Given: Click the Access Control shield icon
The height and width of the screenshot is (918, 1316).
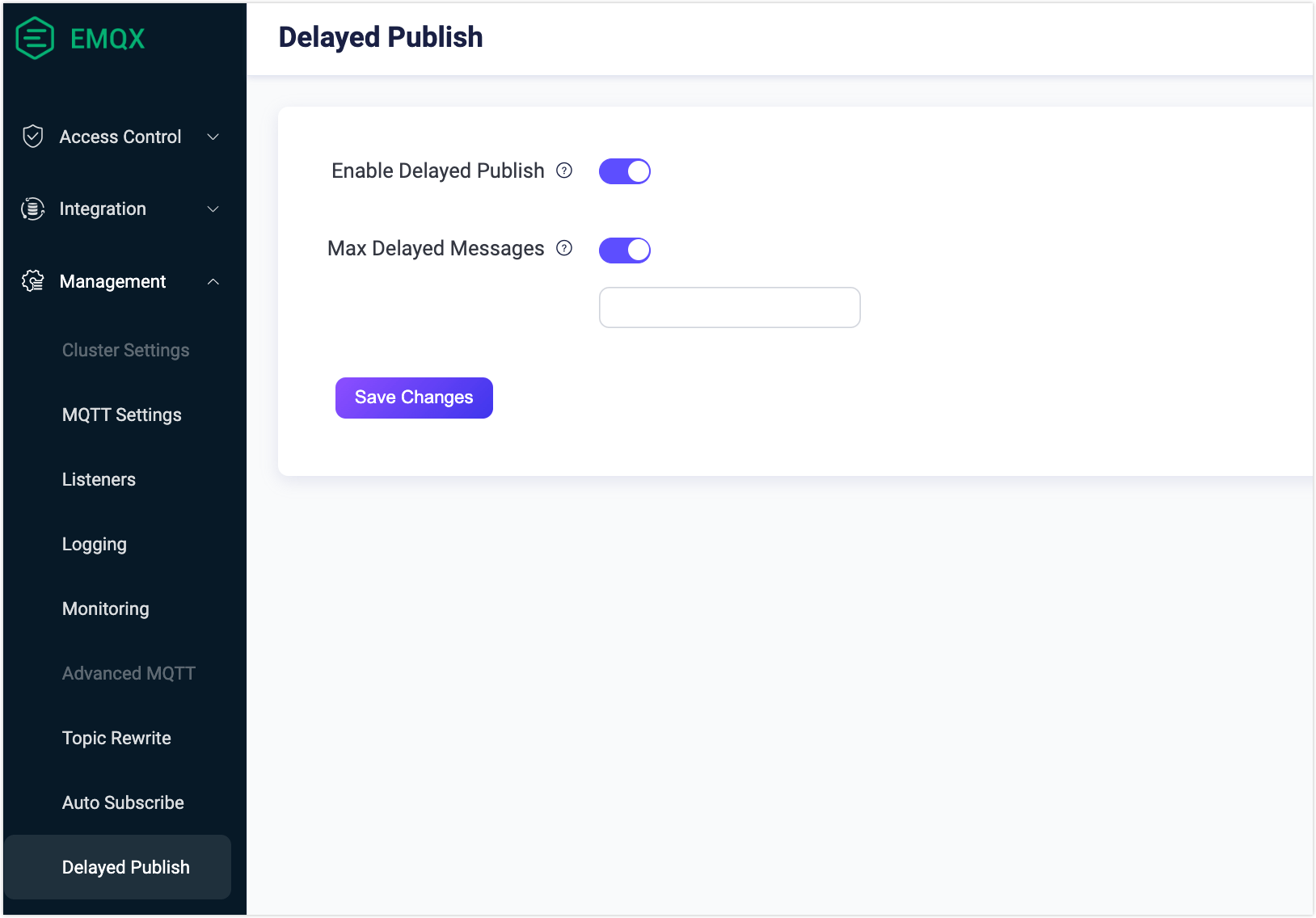Looking at the screenshot, I should (32, 137).
